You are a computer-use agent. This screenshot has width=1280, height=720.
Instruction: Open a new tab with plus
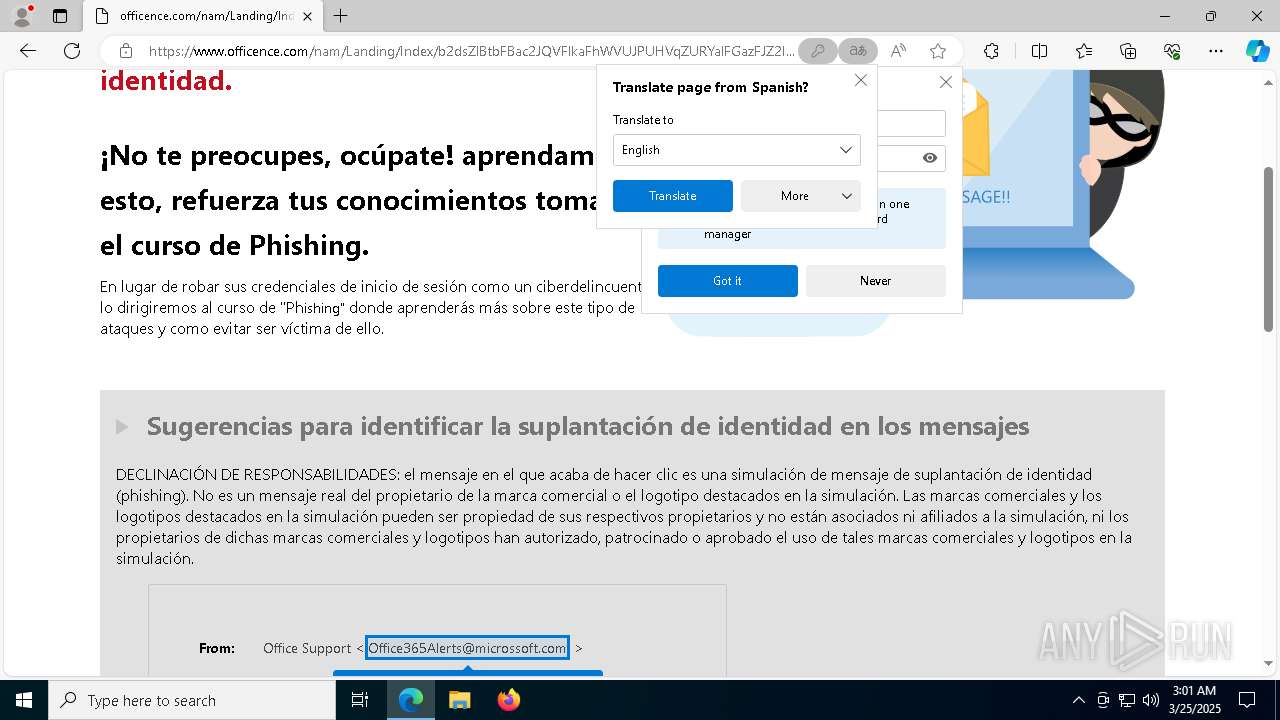pyautogui.click(x=341, y=16)
